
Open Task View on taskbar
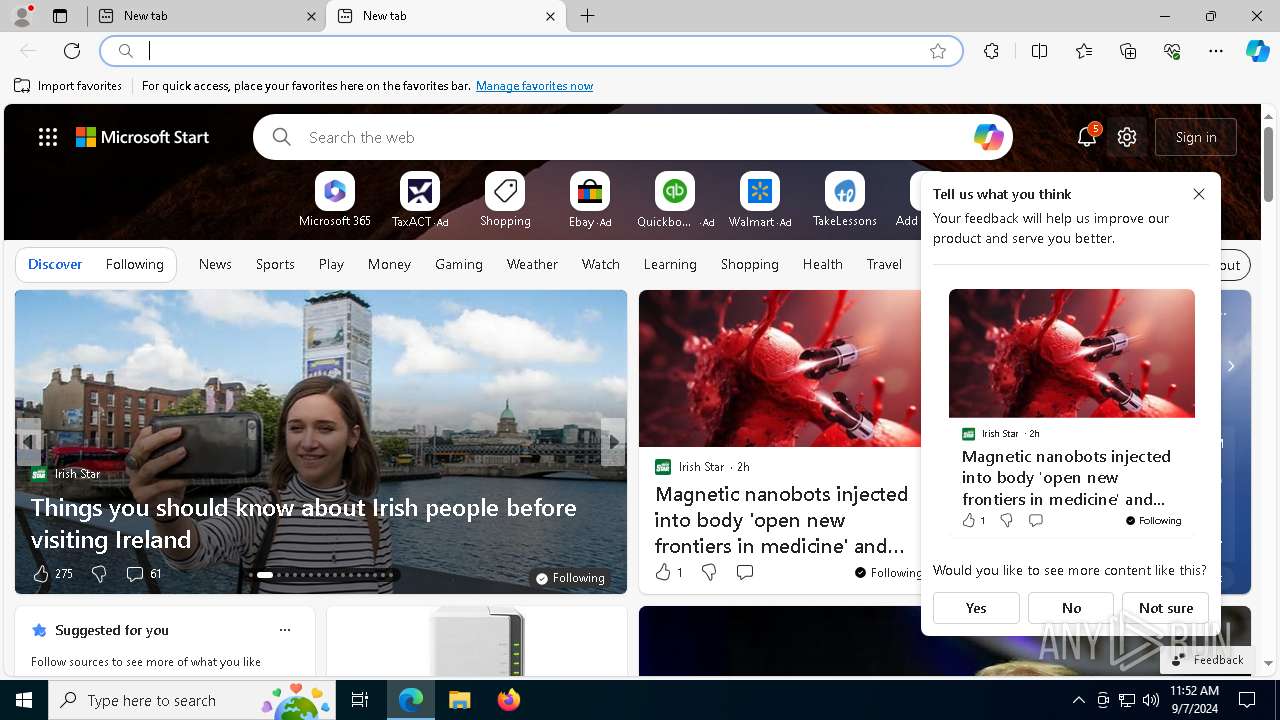tap(360, 700)
